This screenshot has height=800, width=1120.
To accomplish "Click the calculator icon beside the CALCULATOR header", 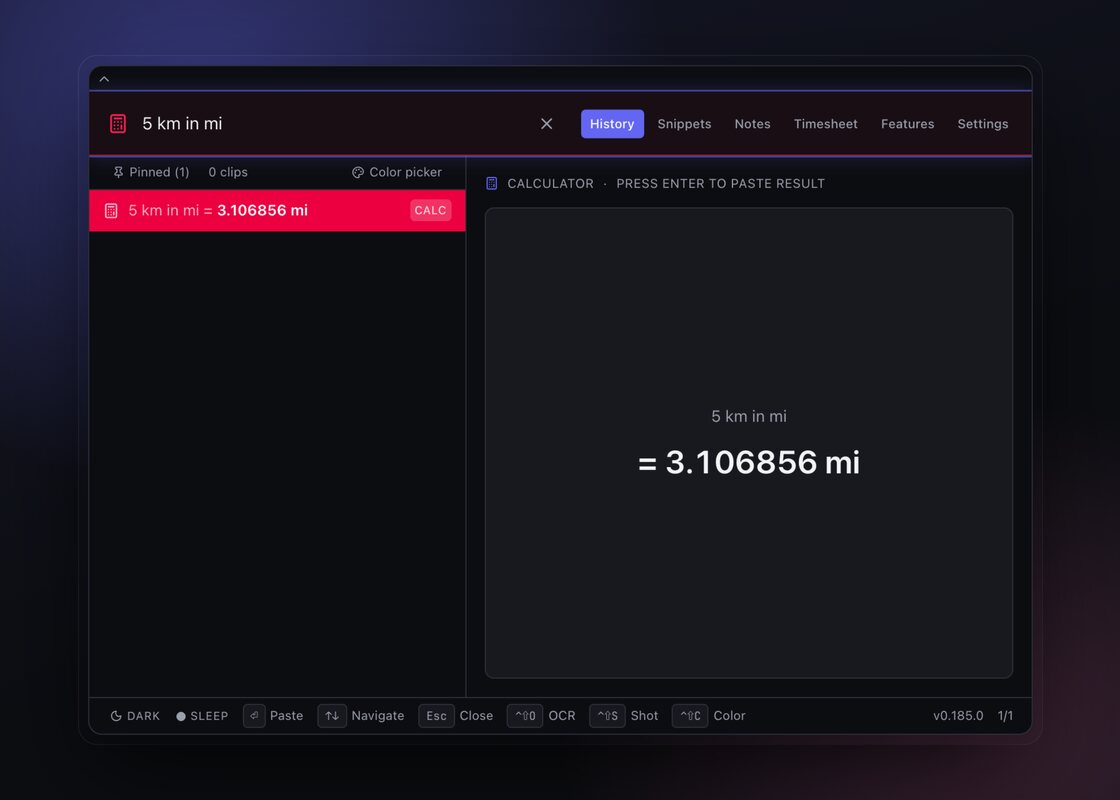I will [x=491, y=184].
